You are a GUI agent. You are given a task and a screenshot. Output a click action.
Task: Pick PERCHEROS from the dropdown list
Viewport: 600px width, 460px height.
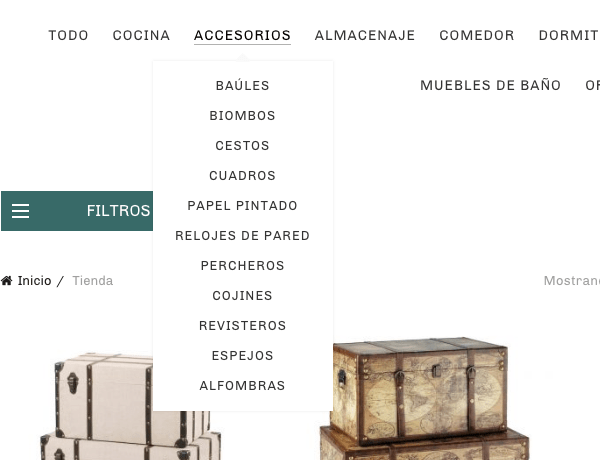tap(243, 266)
